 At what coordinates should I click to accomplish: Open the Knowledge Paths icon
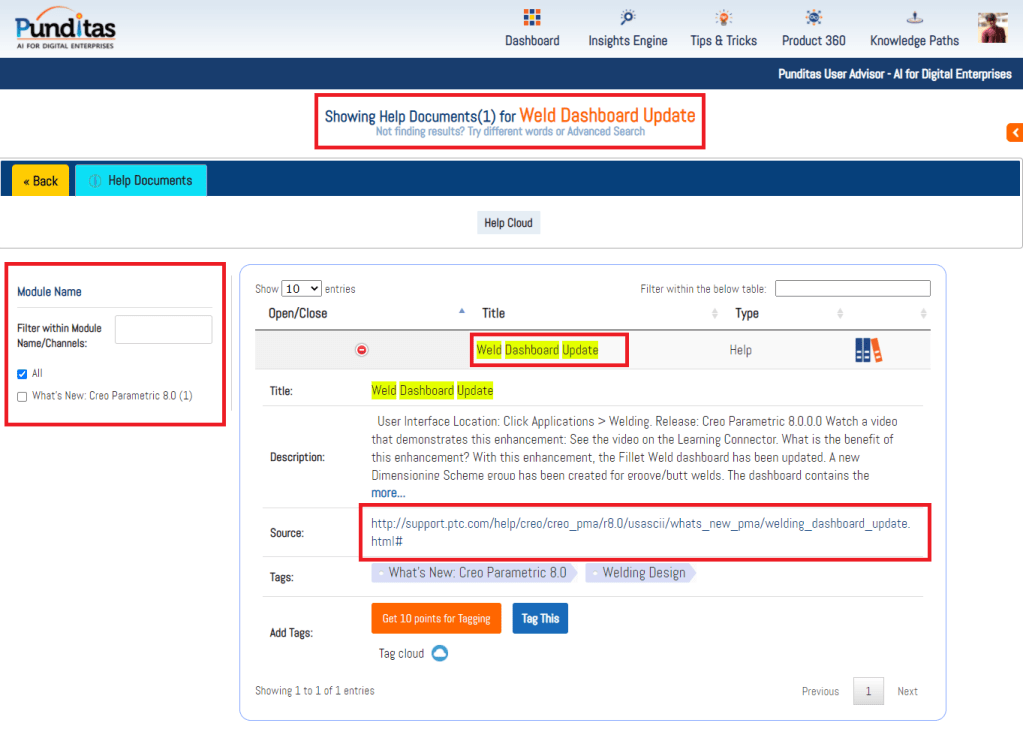914,18
